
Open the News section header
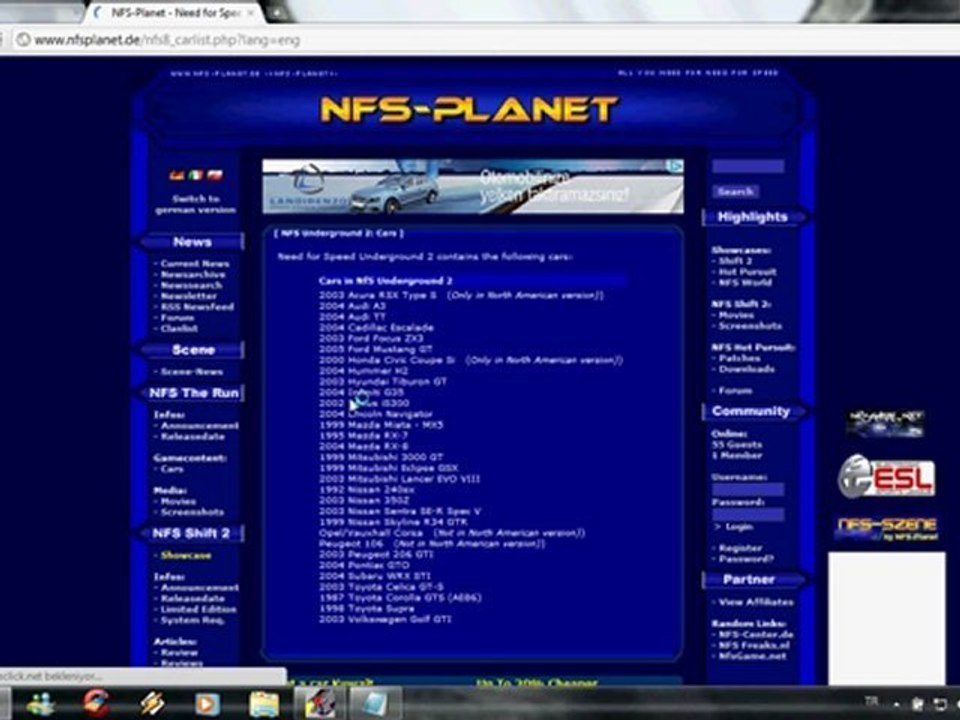192,242
